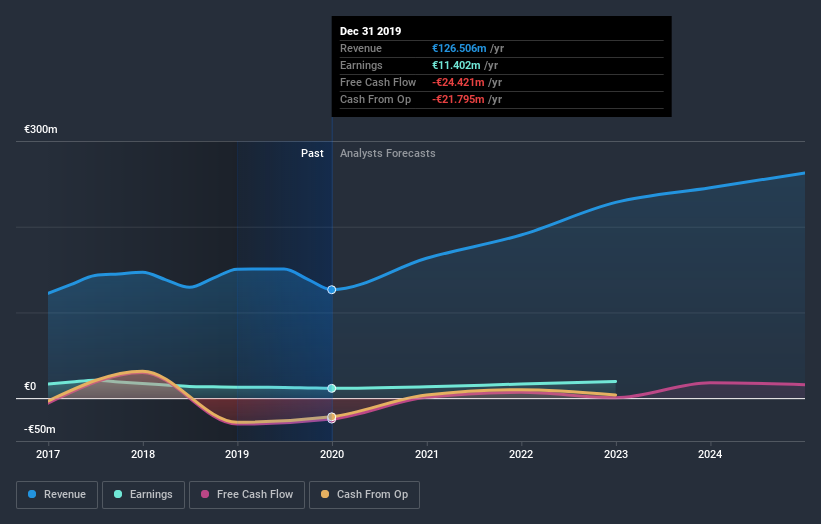Select the Cash From Op data point at 2020
The height and width of the screenshot is (524, 821).
pyautogui.click(x=331, y=417)
